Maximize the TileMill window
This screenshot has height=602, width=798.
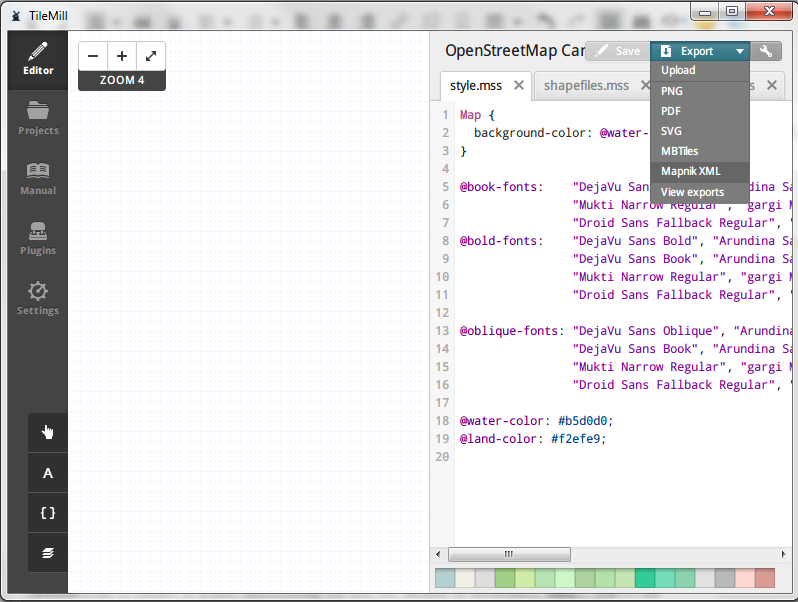[x=732, y=12]
